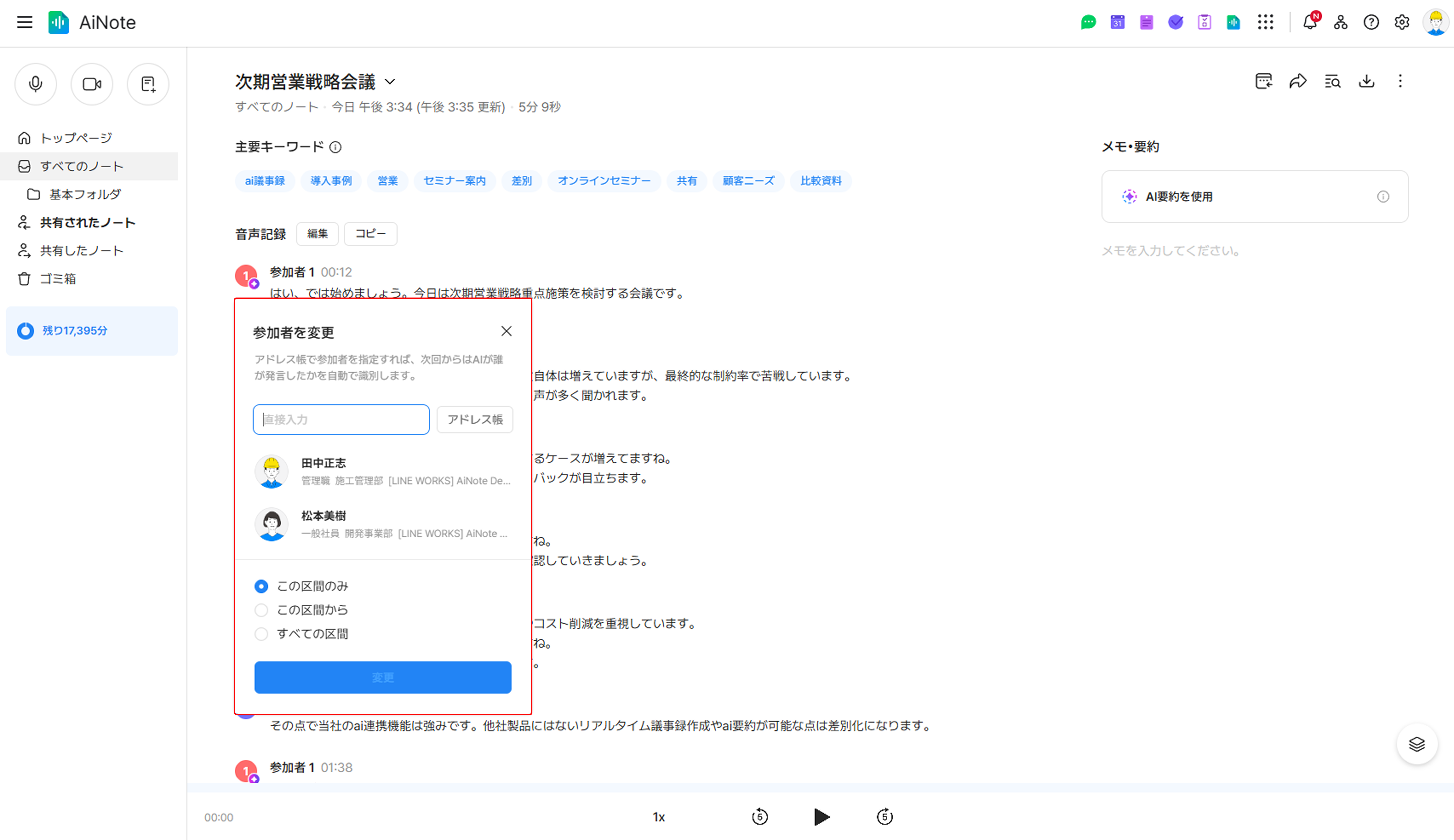Image resolution: width=1454 pixels, height=840 pixels.
Task: Click the 編集 button beside 音声記録
Action: point(317,234)
